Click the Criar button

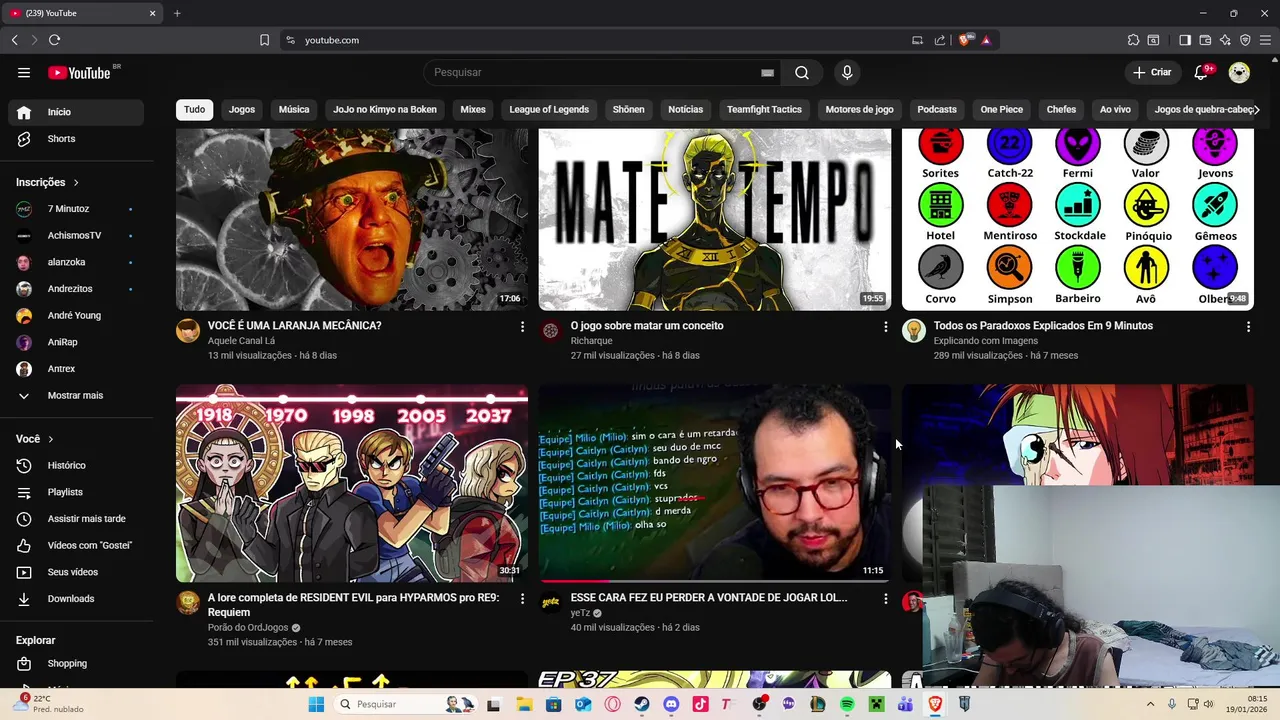point(1152,72)
